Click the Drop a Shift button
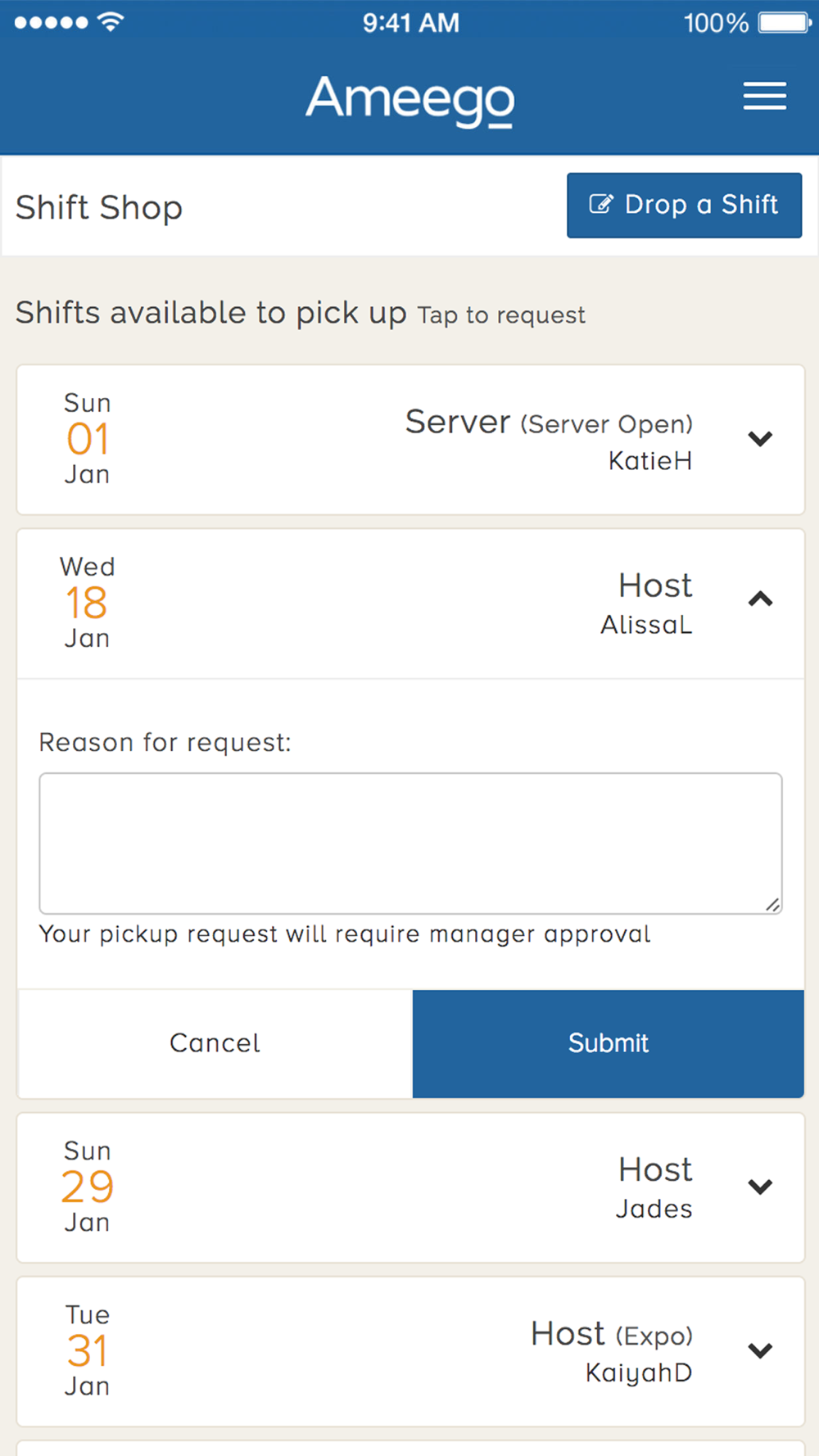This screenshot has height=1456, width=819. tap(684, 205)
